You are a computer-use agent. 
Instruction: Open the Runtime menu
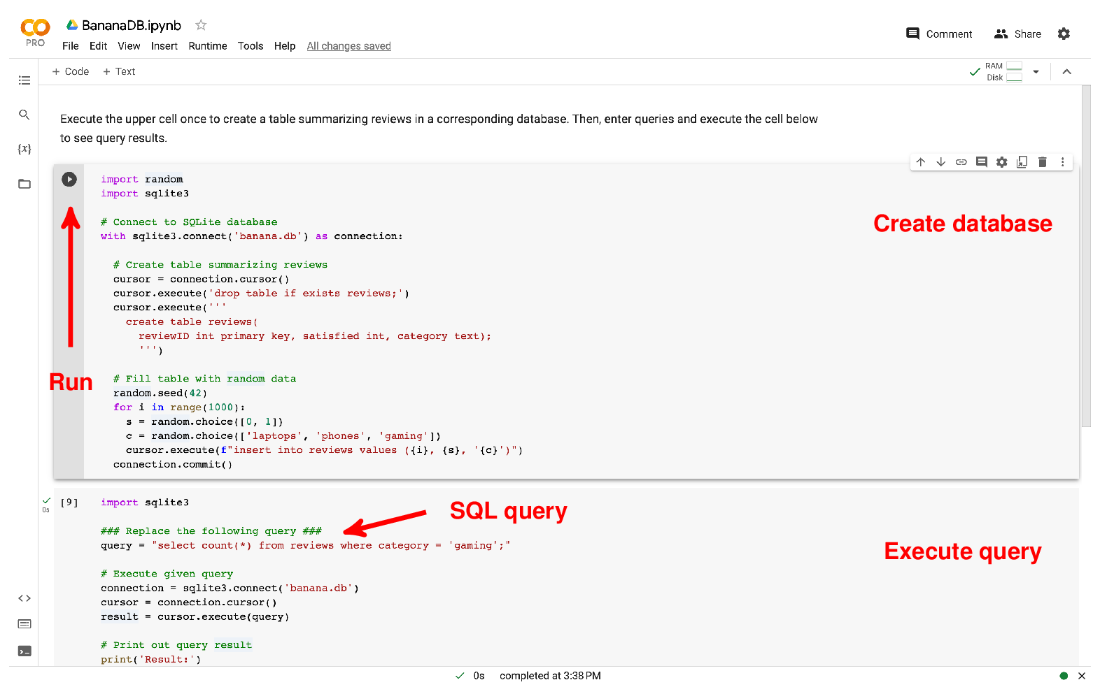(208, 46)
